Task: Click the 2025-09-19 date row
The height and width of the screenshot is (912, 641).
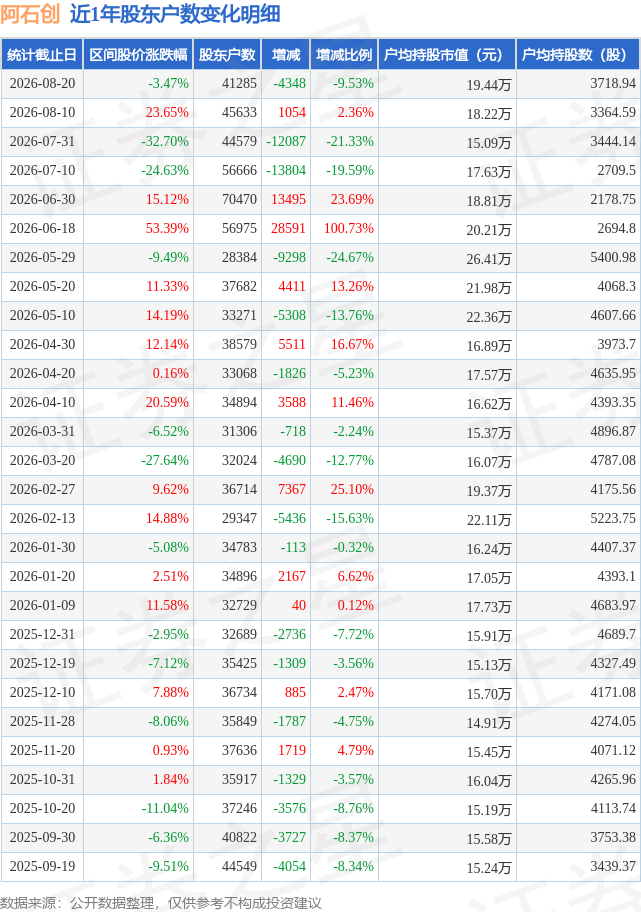Action: click(320, 867)
